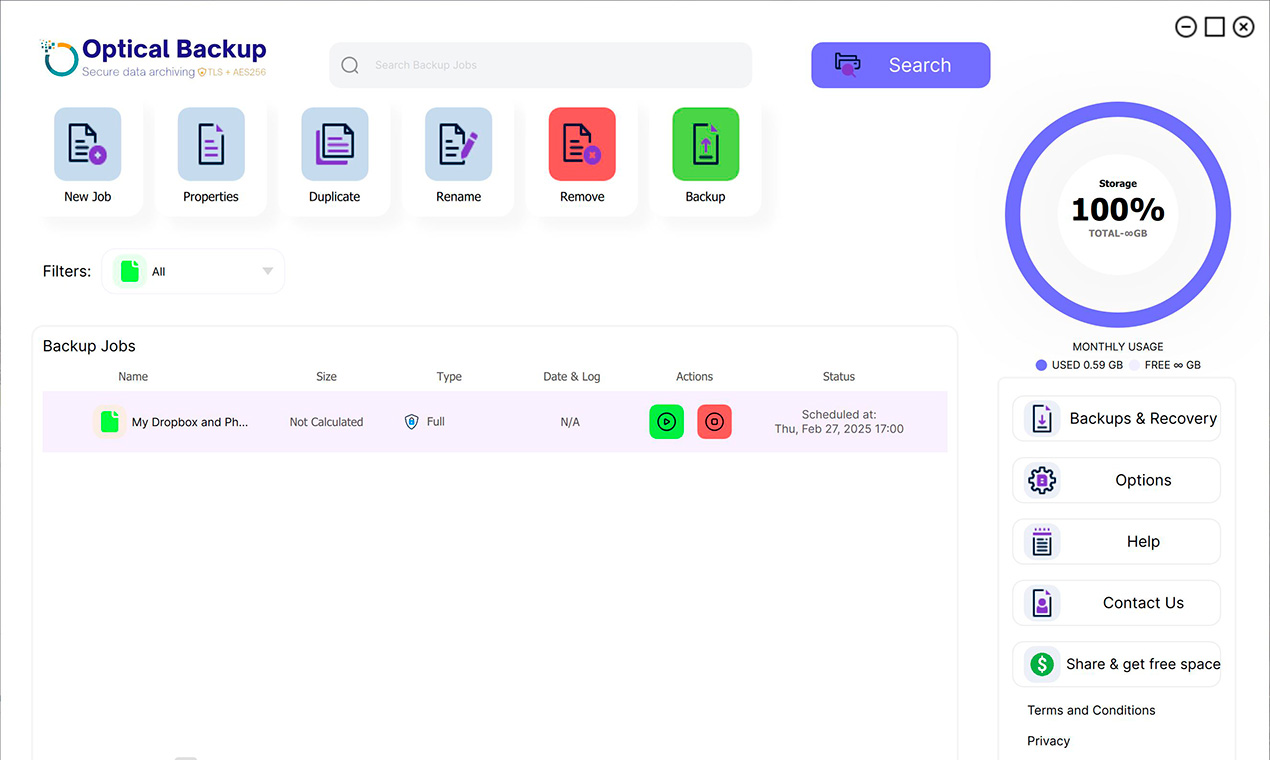Focus the Search Backup Jobs field
This screenshot has height=760, width=1270.
coord(541,65)
